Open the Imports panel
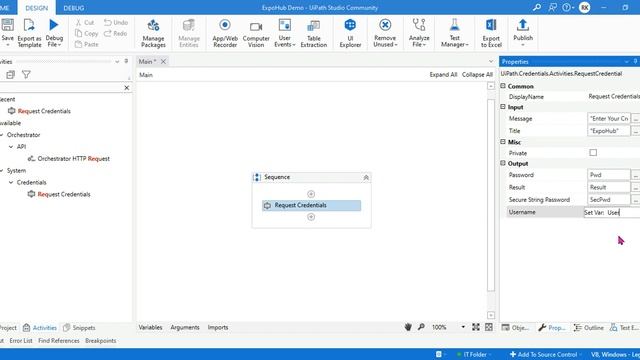The image size is (640, 360). coord(218,327)
